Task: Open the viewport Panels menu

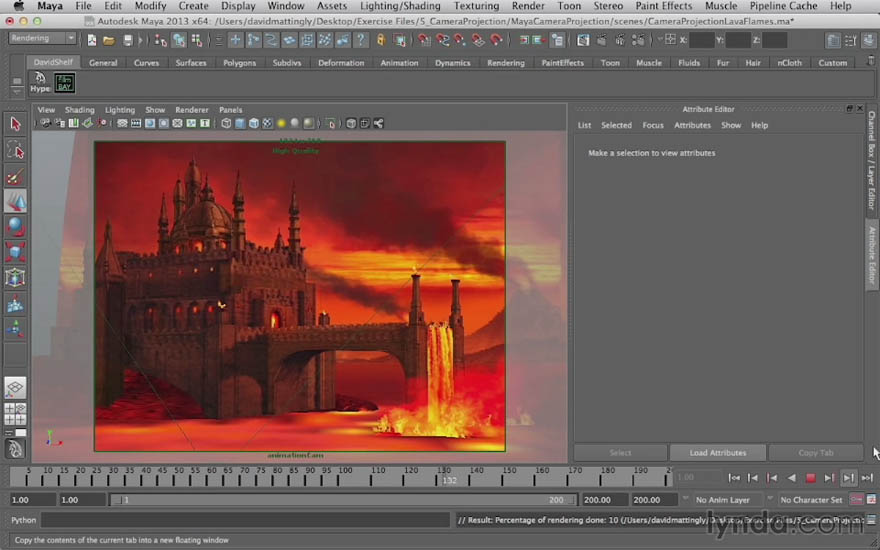Action: click(x=231, y=110)
